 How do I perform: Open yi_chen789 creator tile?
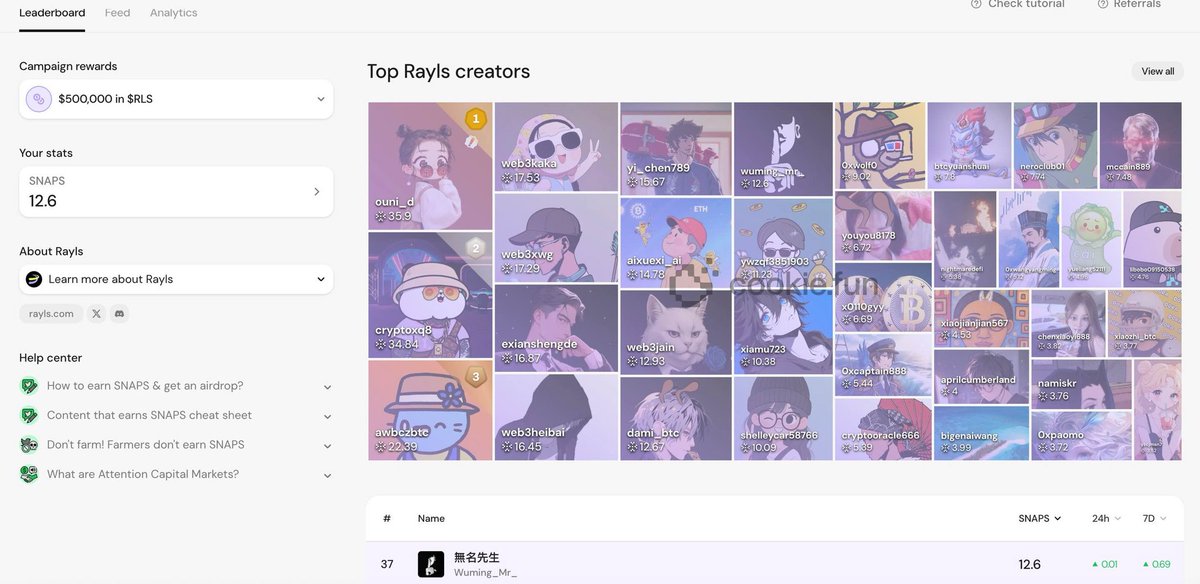676,148
